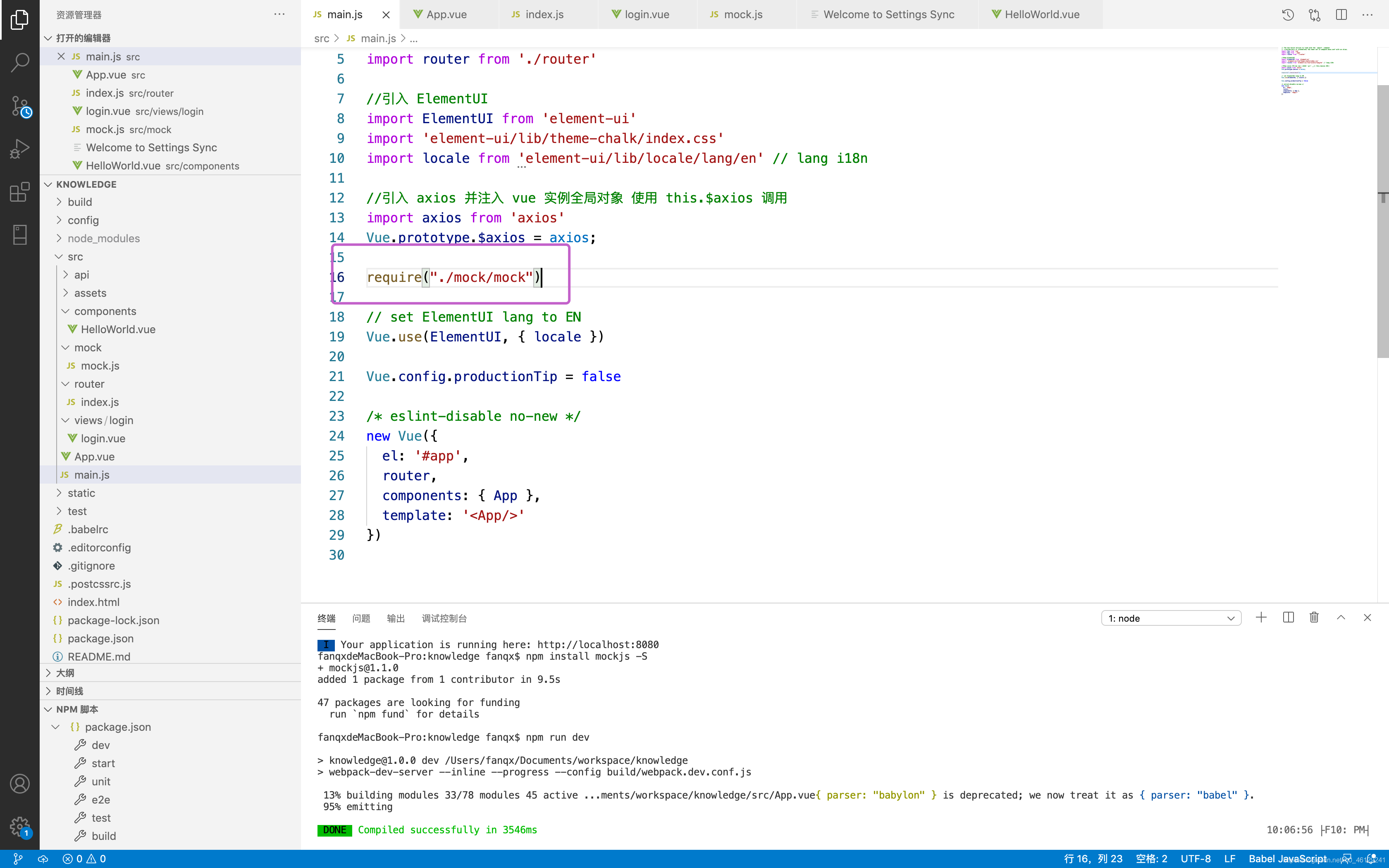Open the editor more actions menu
This screenshot has width=1389, height=868.
(x=1368, y=15)
